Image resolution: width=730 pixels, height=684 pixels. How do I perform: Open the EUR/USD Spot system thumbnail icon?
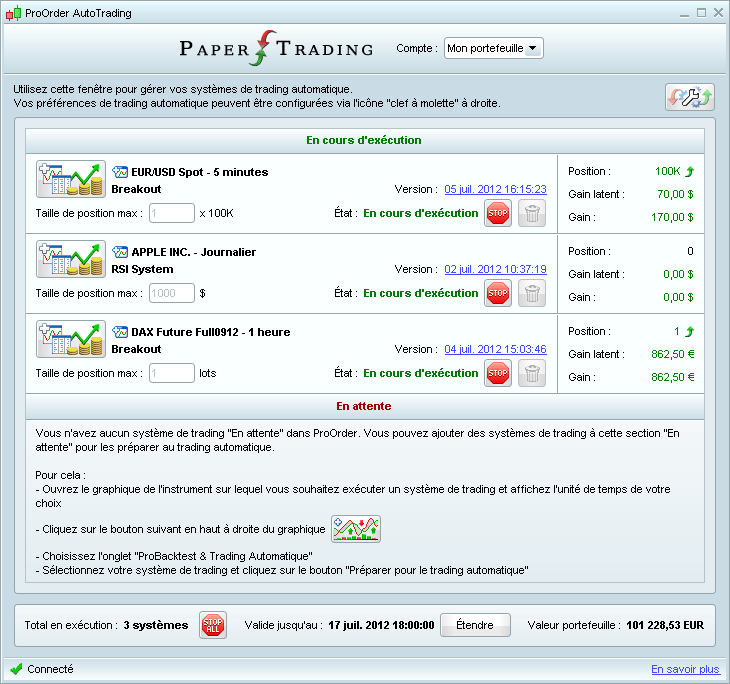[71, 179]
